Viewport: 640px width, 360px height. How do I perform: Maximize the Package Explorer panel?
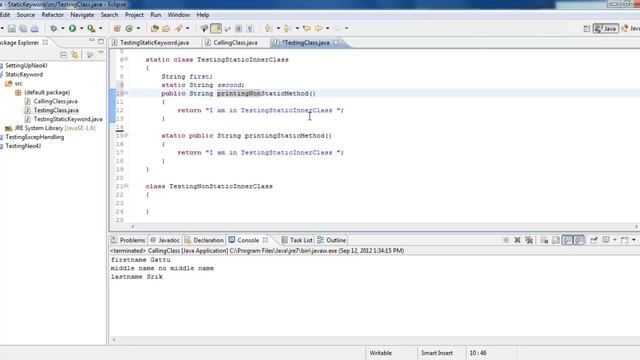pos(101,41)
